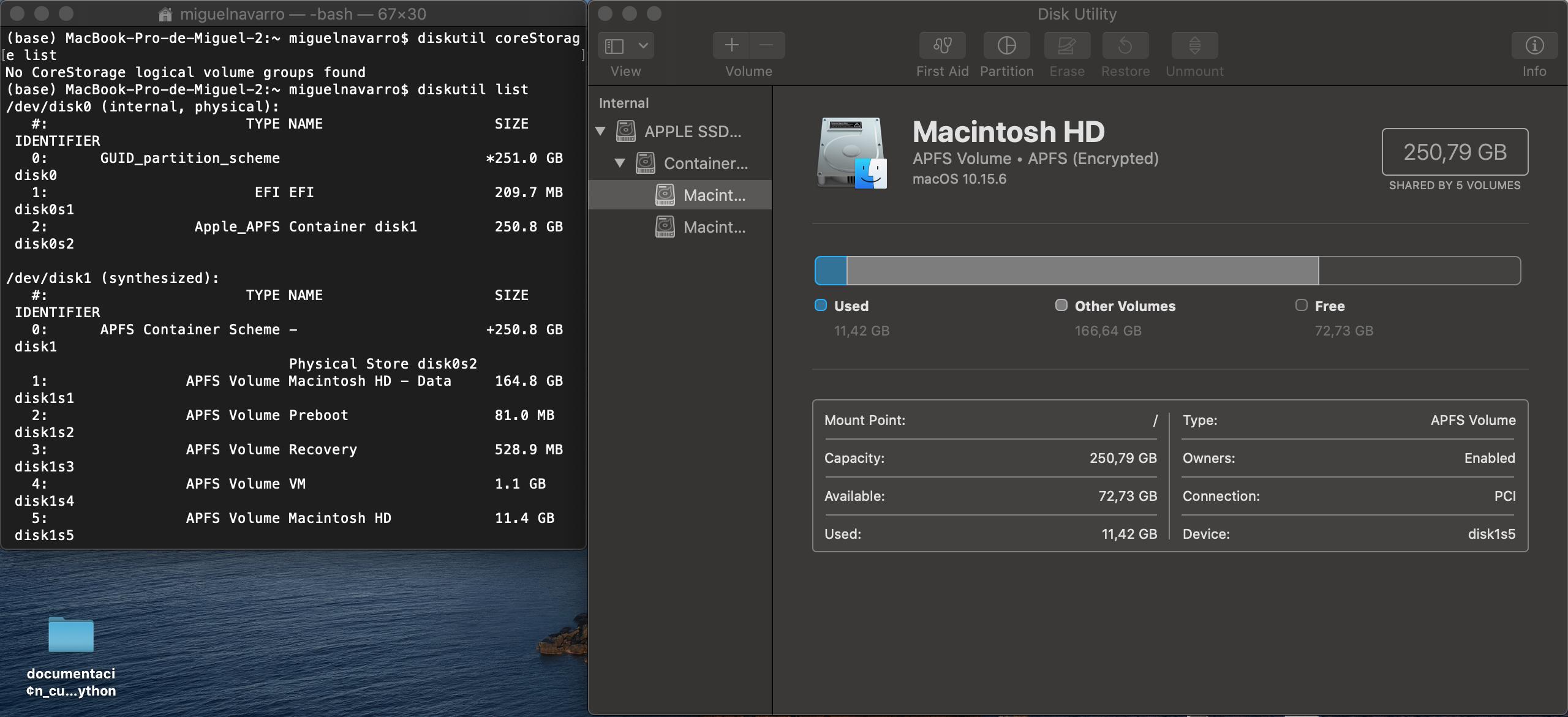Click the 'Macintosh HD' volume title
The height and width of the screenshot is (717, 1568).
coord(1008,132)
